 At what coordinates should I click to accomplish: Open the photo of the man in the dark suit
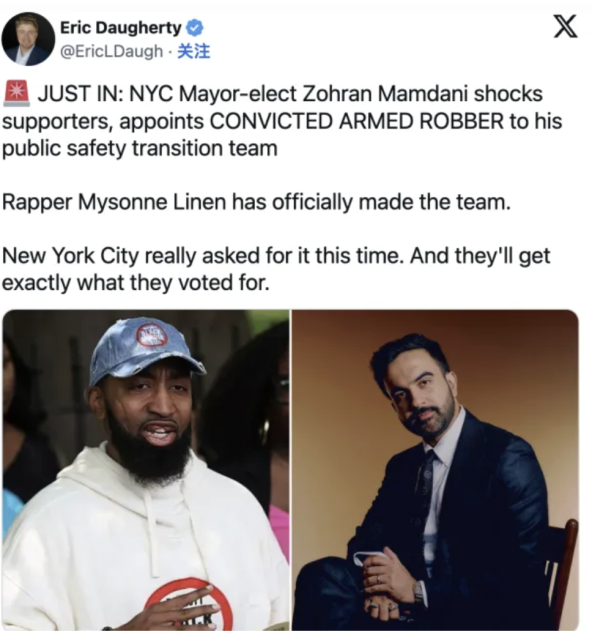[x=435, y=470]
